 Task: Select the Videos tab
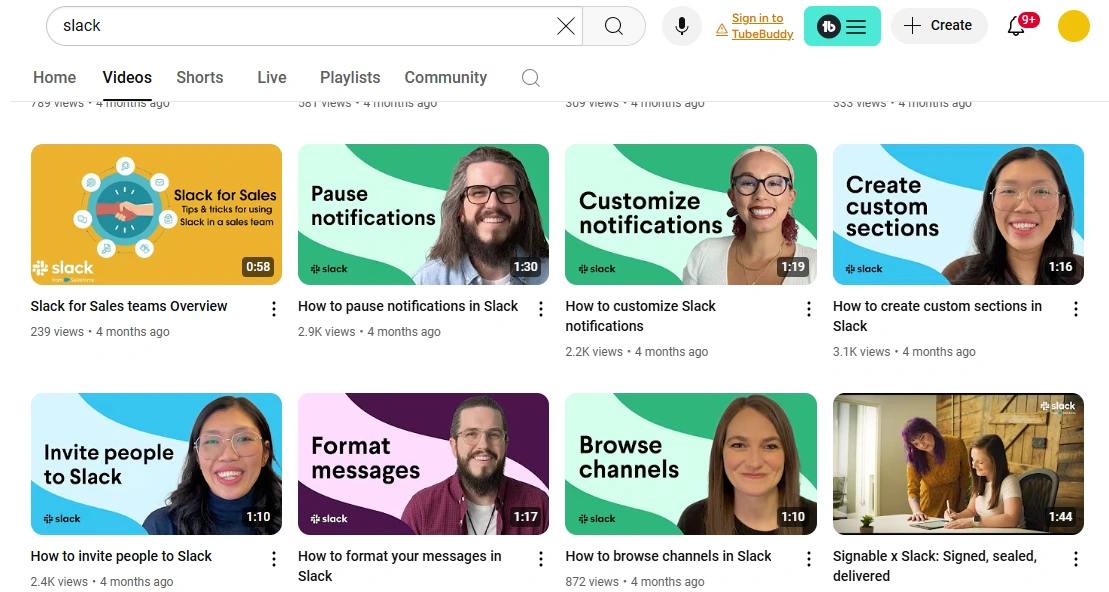click(127, 78)
